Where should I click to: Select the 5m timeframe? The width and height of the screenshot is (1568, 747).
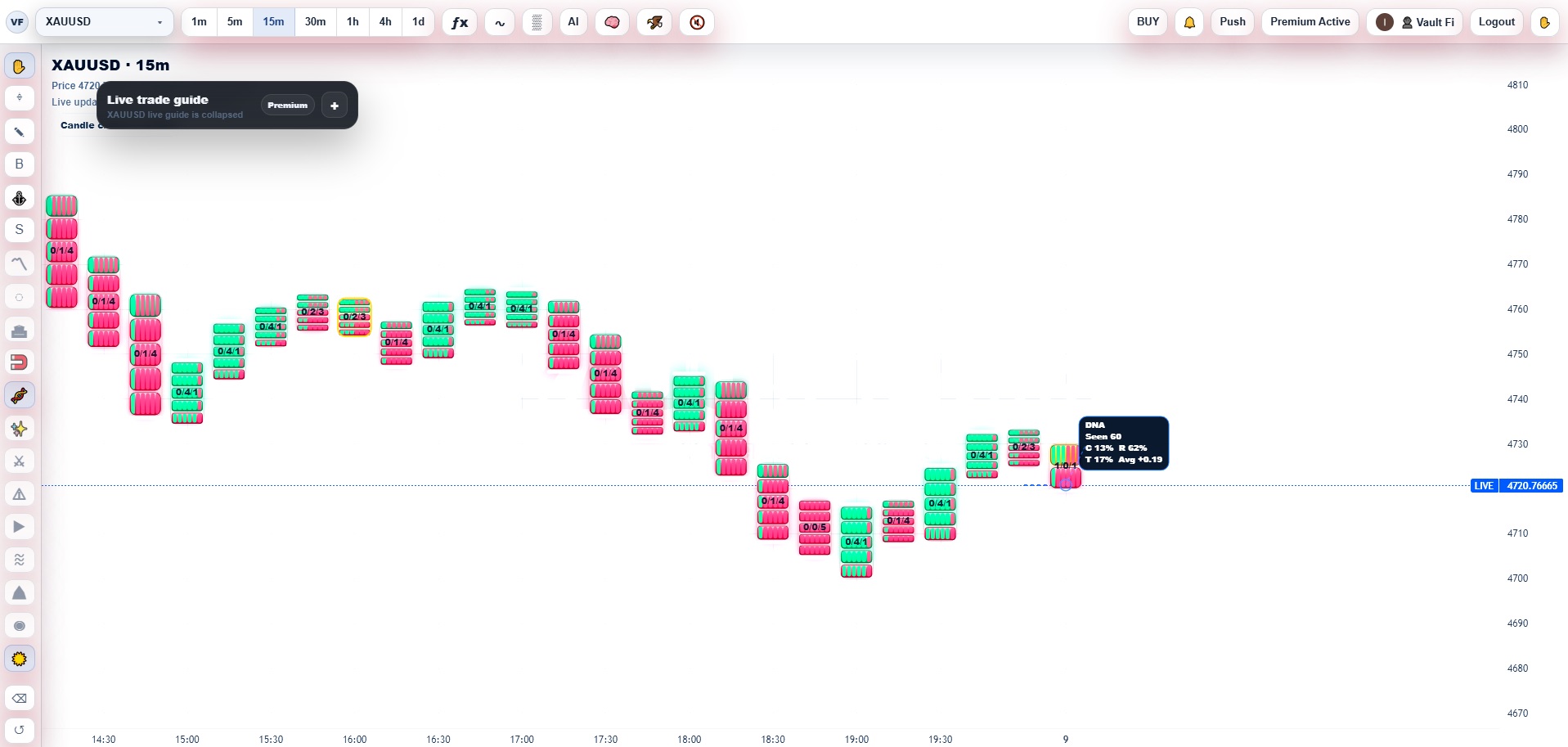point(235,22)
